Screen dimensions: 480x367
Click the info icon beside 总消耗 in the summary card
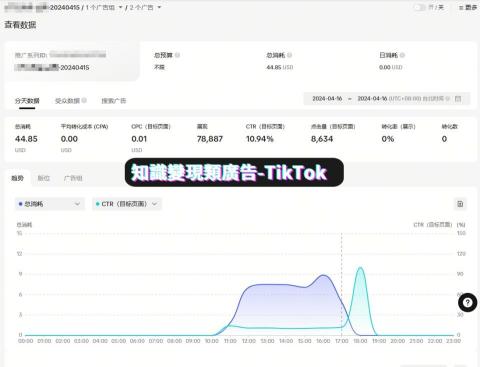click(289, 55)
